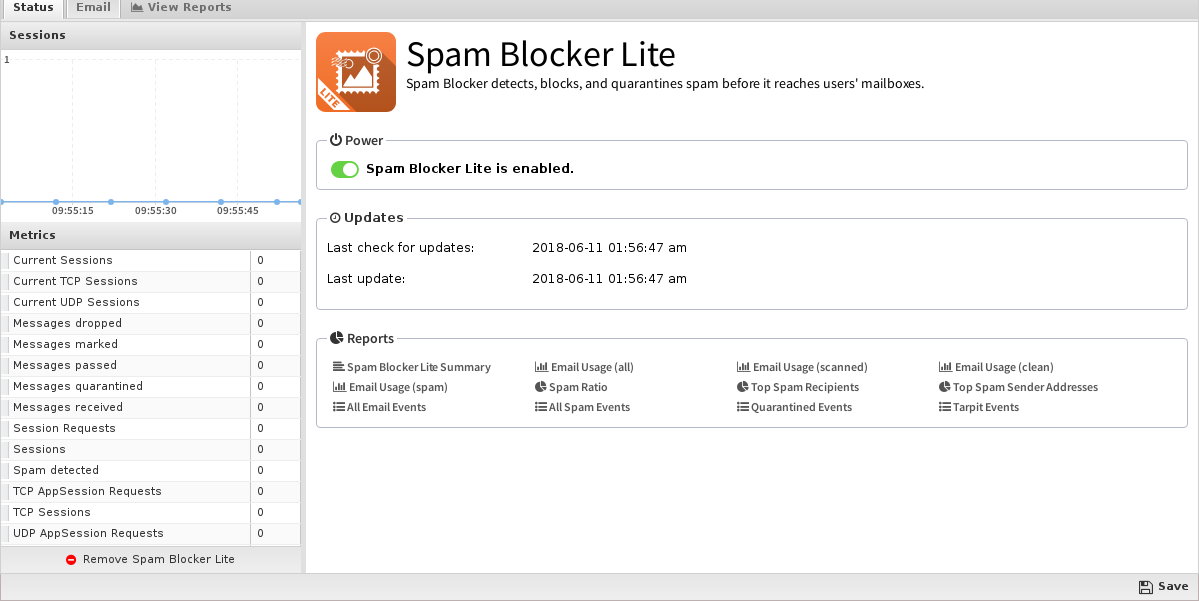Click the pie chart icon for Spam Ratio

coord(541,387)
